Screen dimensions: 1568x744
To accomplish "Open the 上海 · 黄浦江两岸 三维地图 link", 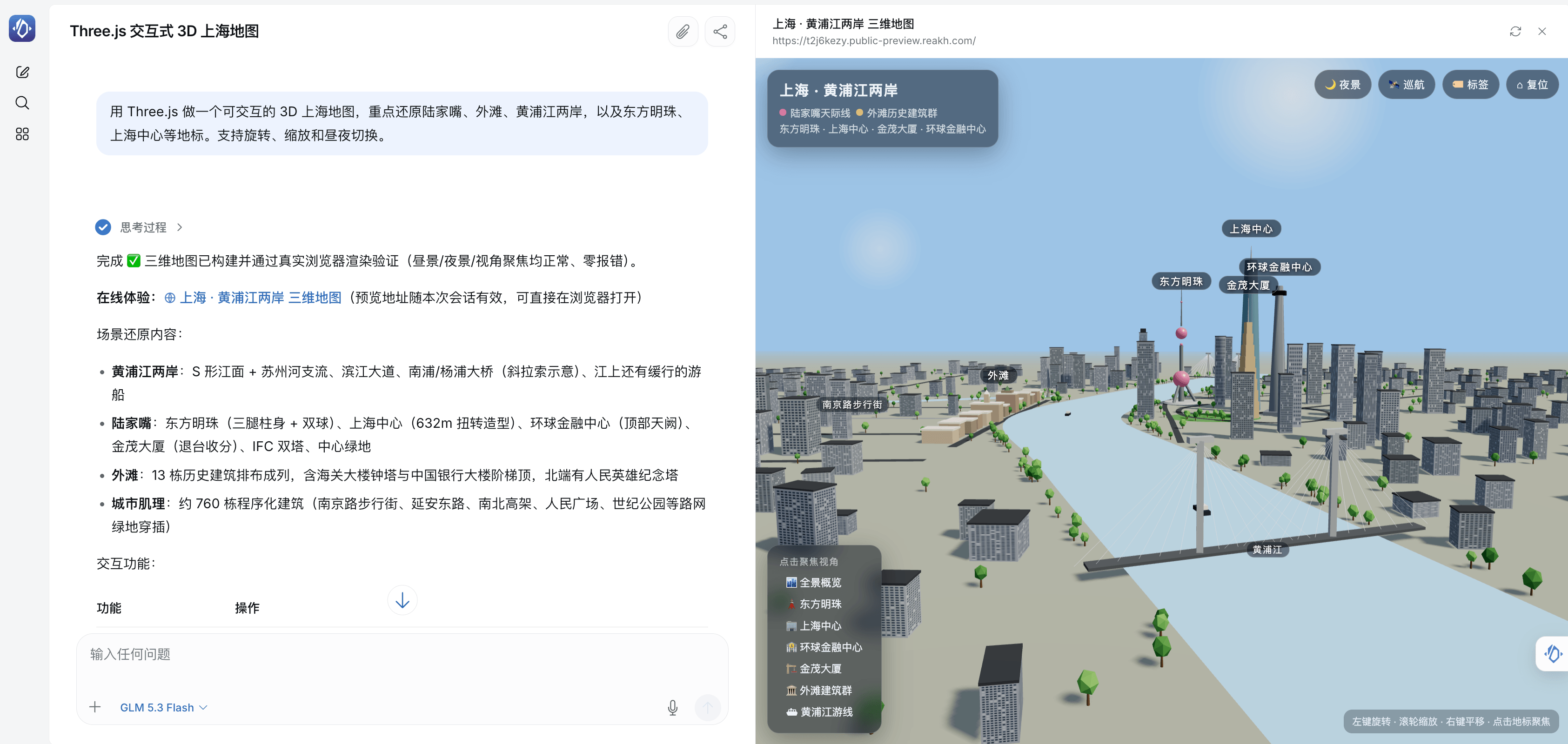I will coord(253,298).
